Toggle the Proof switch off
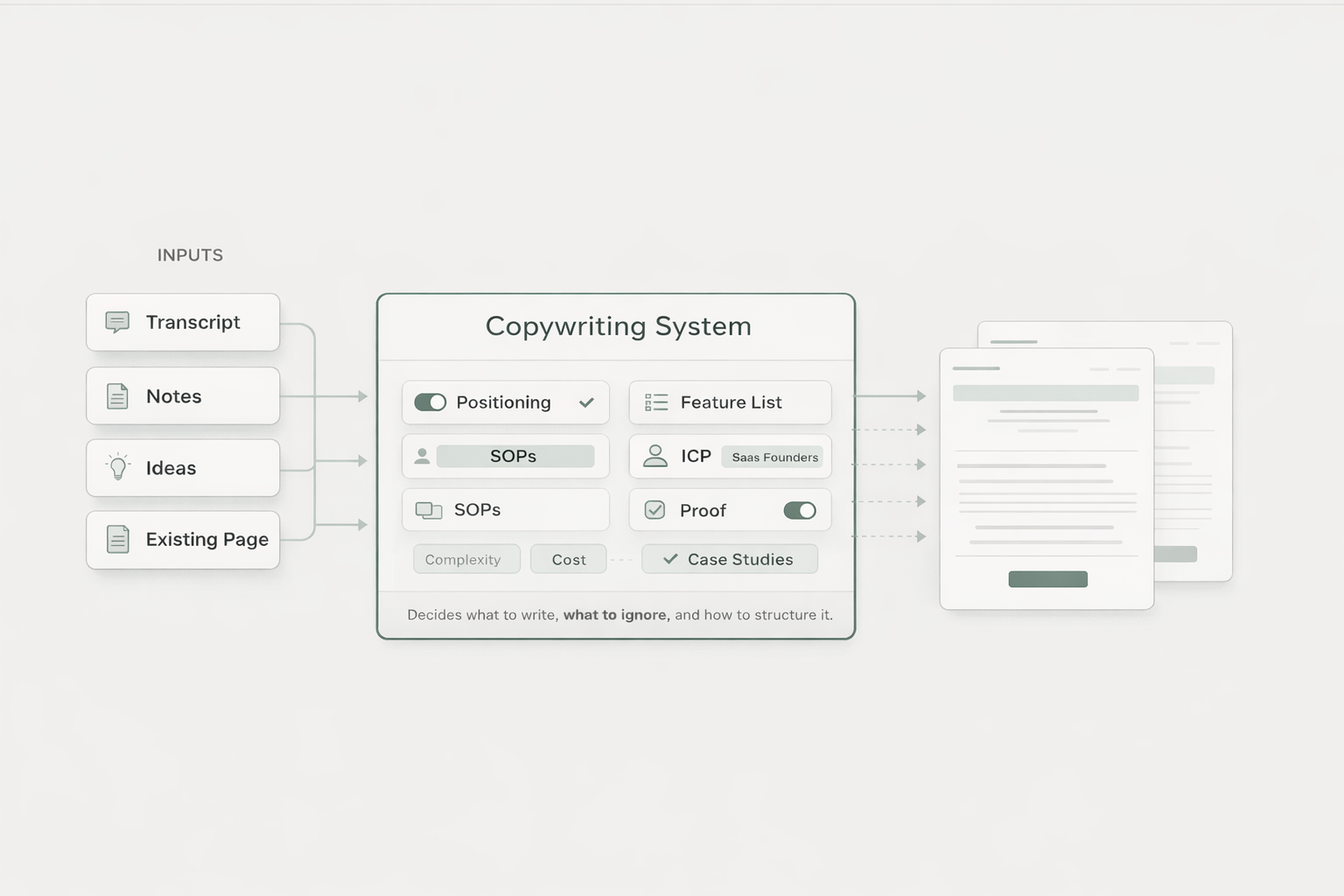1344x896 pixels. point(800,510)
